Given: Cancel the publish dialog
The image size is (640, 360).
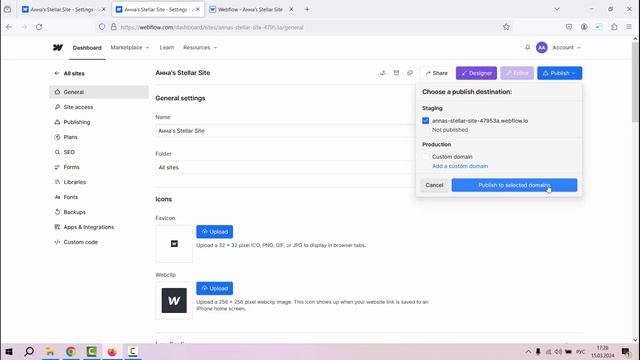Looking at the screenshot, I should coord(434,185).
